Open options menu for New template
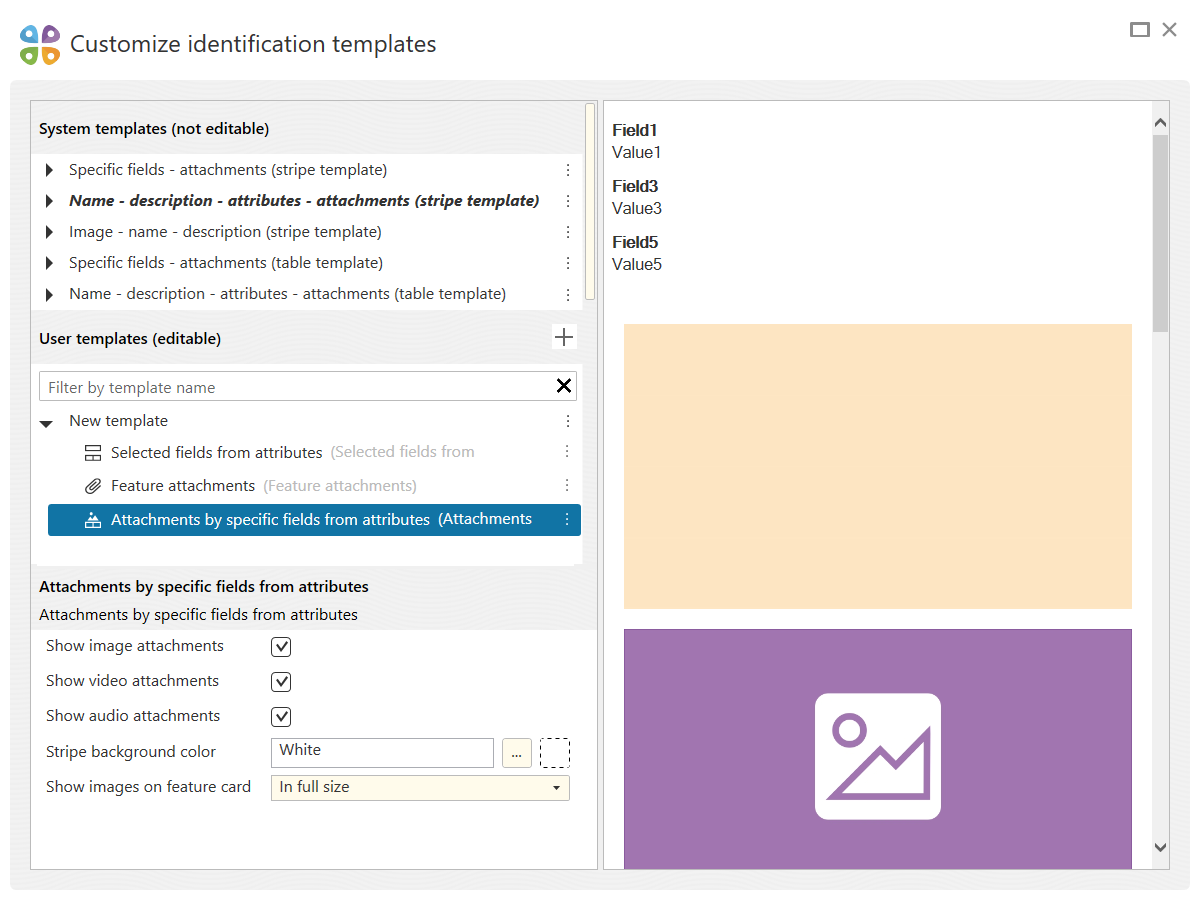1200x900 pixels. pos(567,421)
